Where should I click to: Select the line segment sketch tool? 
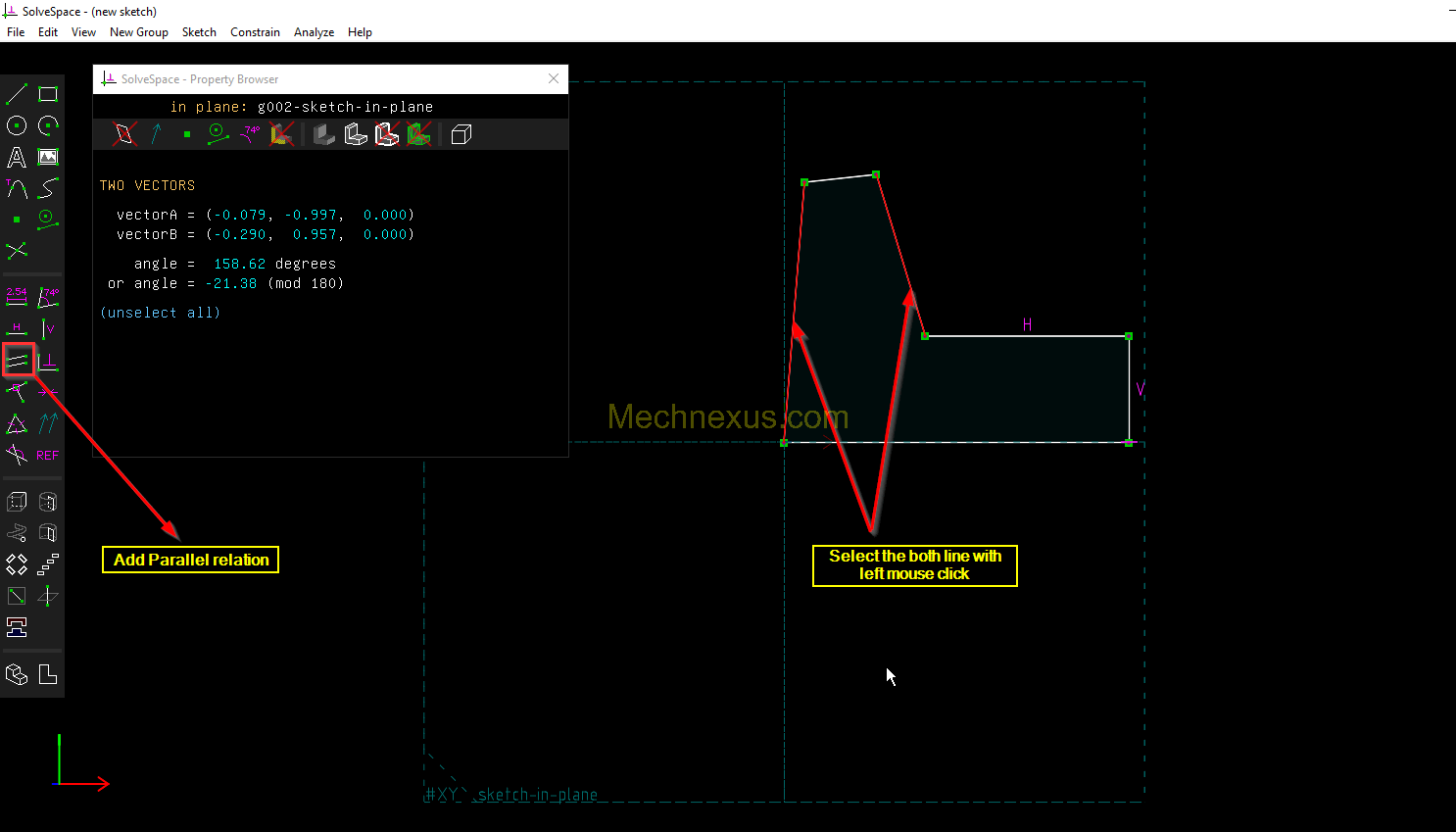17,94
